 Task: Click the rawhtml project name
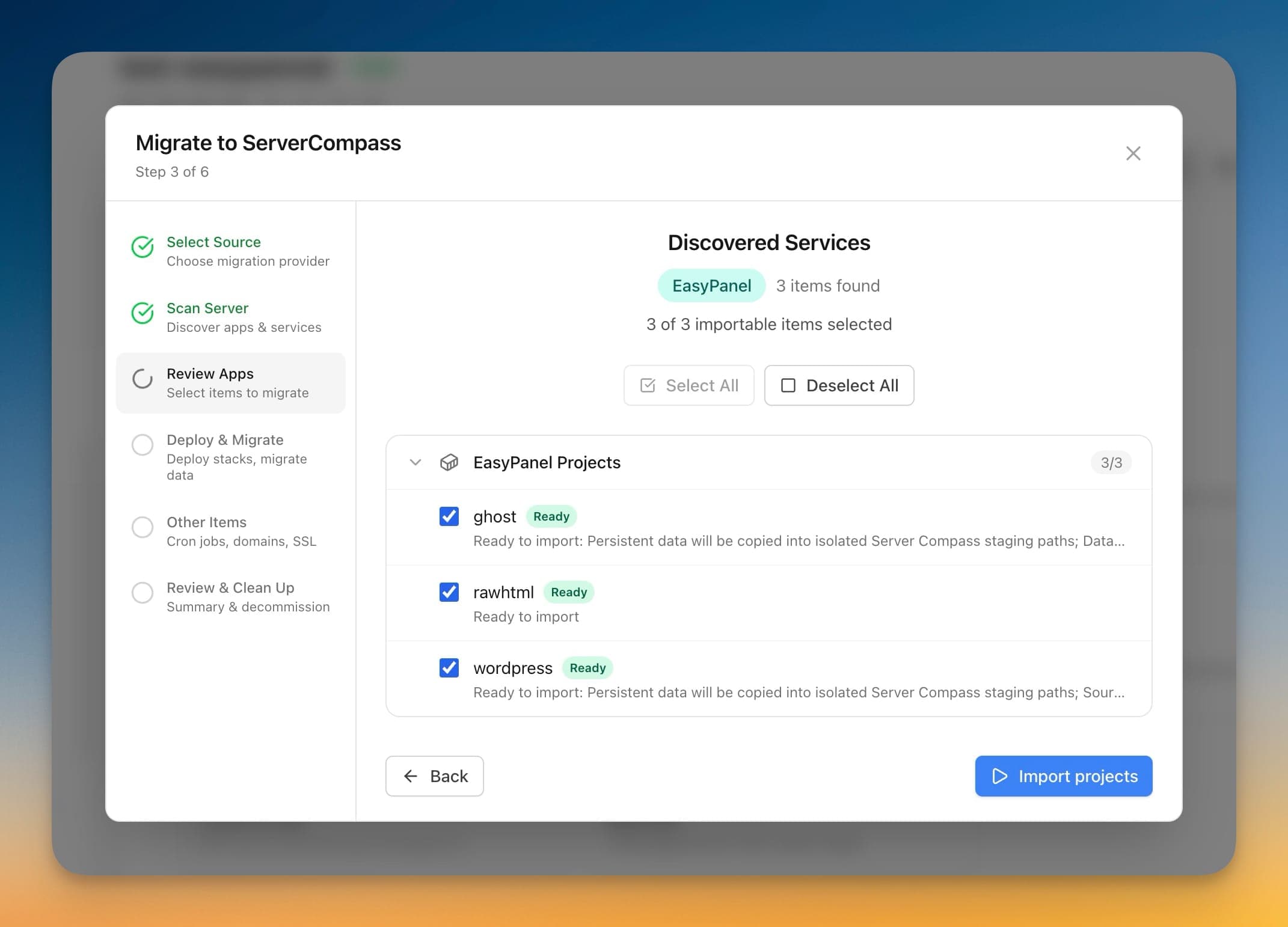[x=503, y=592]
